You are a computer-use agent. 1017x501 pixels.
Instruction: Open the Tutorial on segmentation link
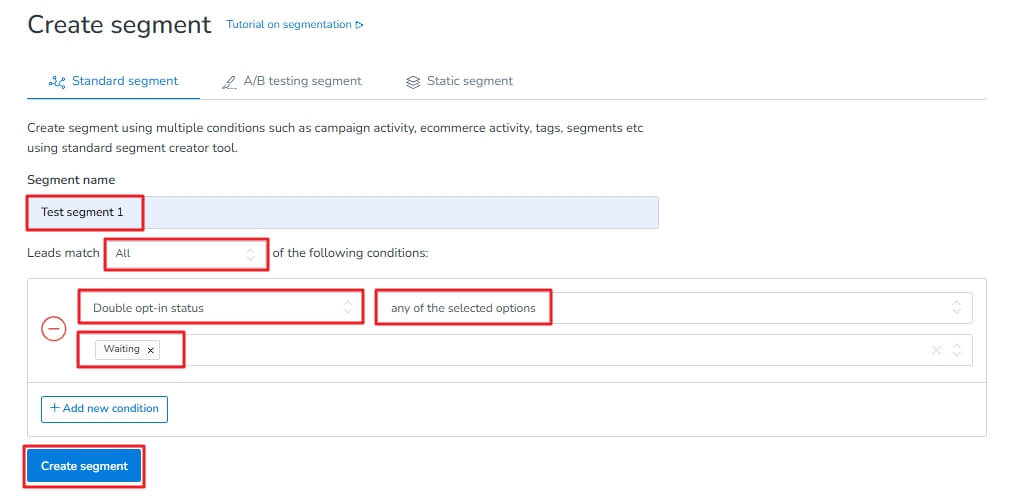(x=289, y=25)
